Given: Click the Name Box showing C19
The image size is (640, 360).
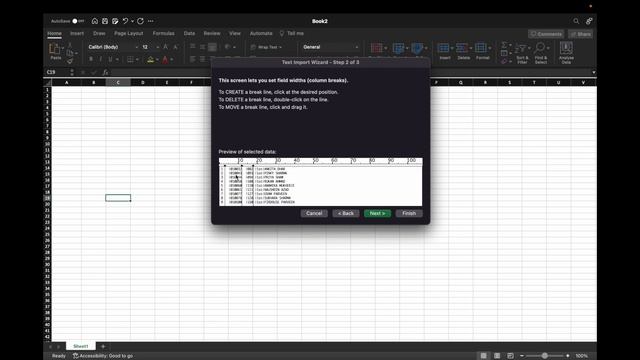Looking at the screenshot, I should pyautogui.click(x=57, y=72).
